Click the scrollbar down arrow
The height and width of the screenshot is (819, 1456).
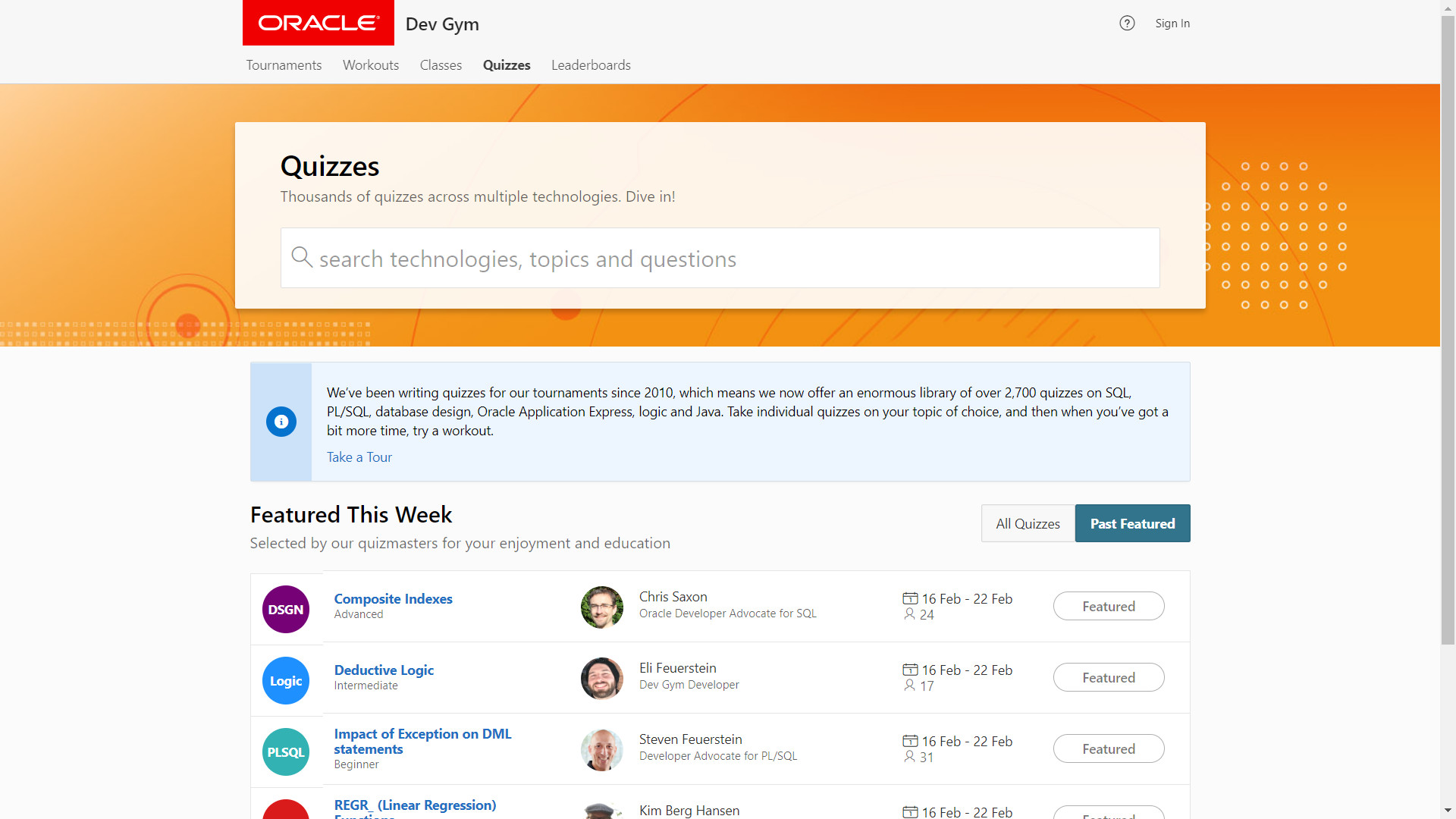pyautogui.click(x=1448, y=810)
